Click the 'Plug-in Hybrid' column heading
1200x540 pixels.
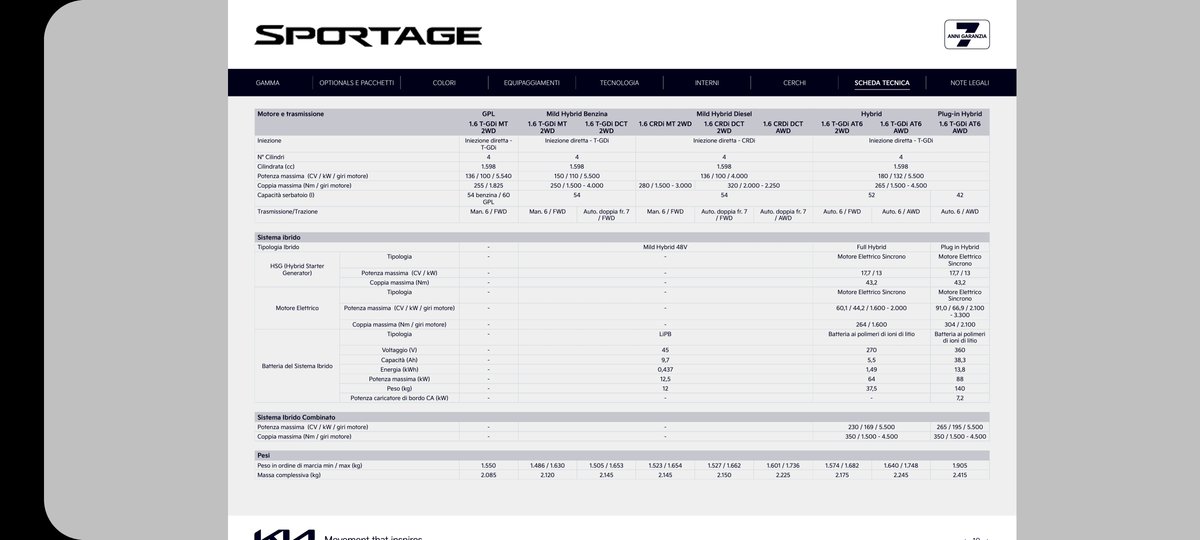point(960,114)
